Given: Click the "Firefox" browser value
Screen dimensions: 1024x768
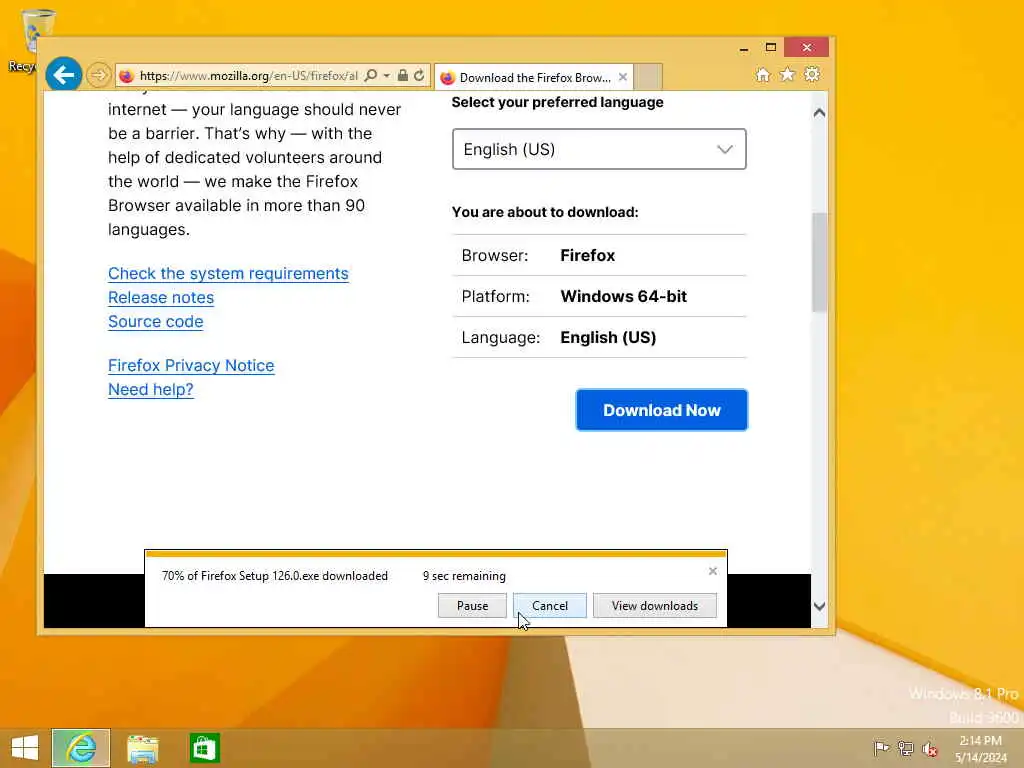Looking at the screenshot, I should point(588,255).
